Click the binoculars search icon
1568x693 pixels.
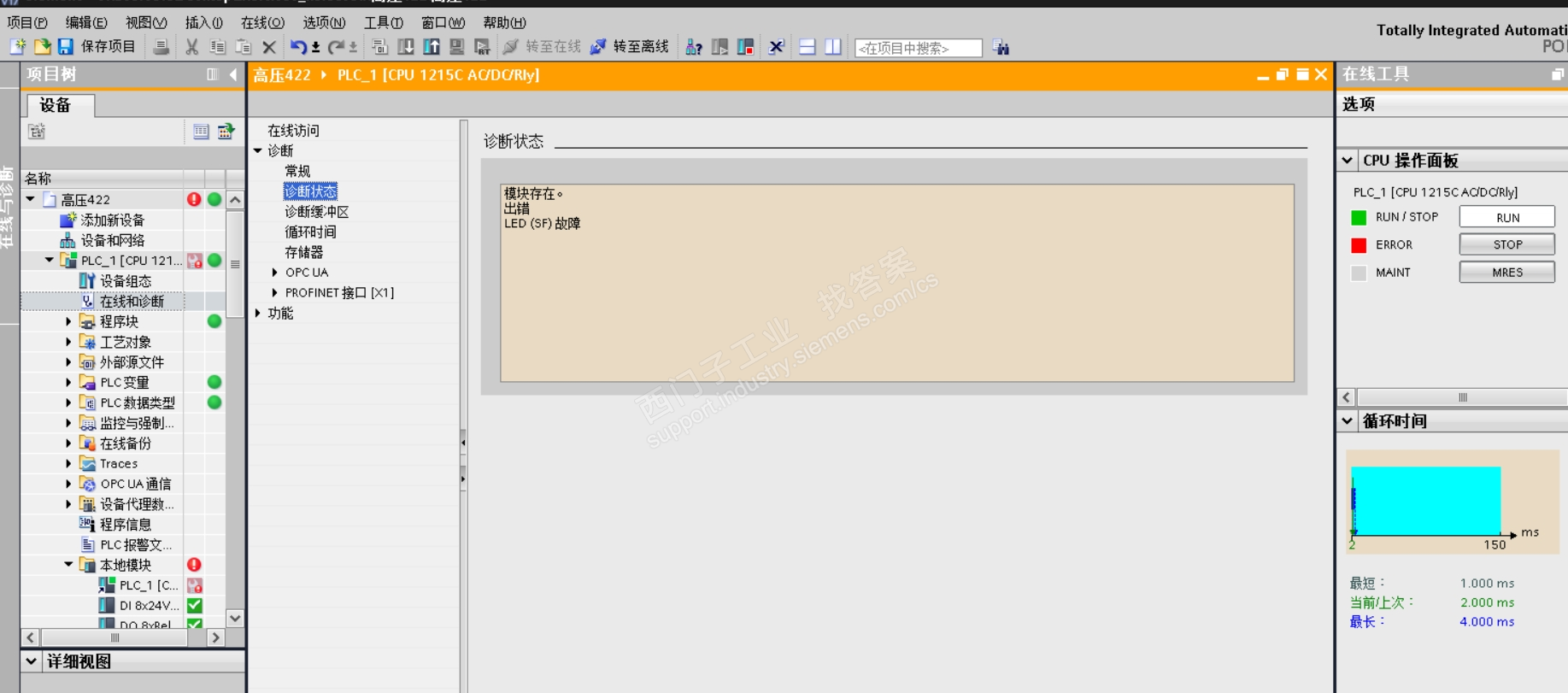pos(1001,47)
